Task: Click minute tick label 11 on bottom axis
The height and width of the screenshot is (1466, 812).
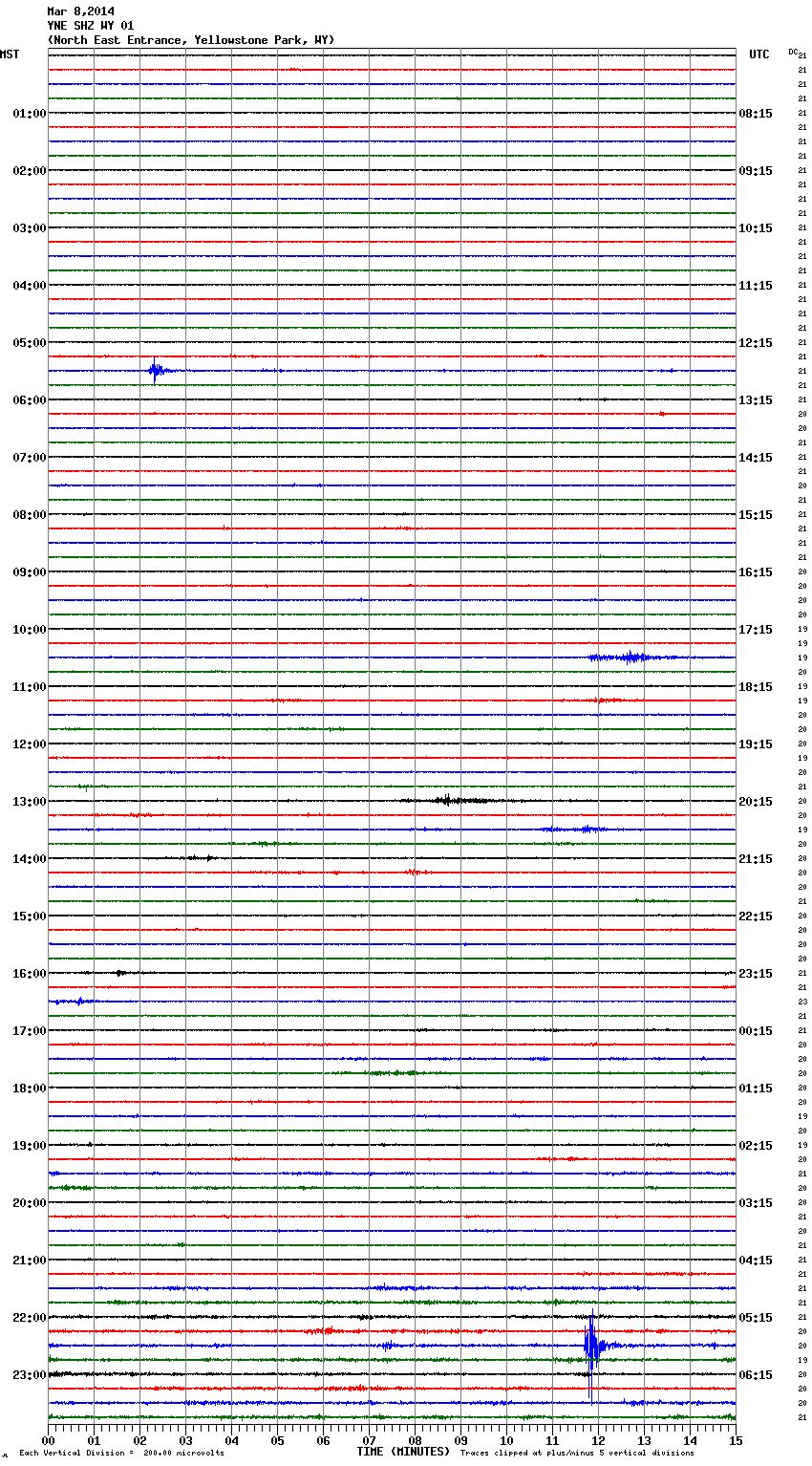Action: 552,1440
